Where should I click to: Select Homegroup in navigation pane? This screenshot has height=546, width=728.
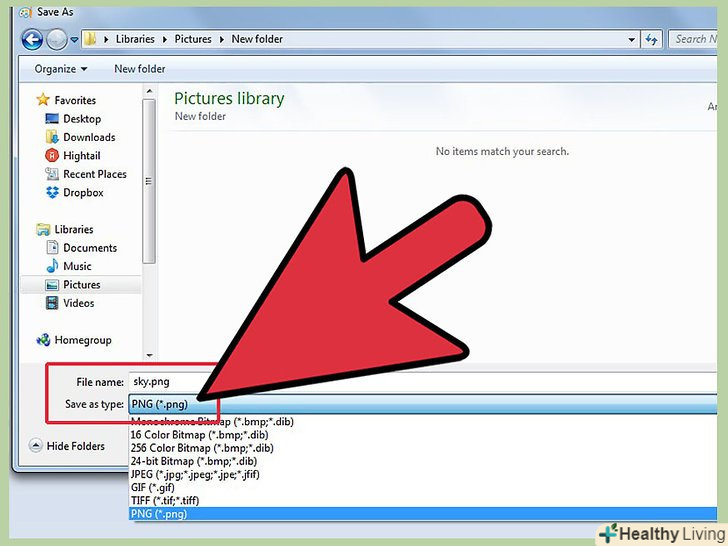83,340
